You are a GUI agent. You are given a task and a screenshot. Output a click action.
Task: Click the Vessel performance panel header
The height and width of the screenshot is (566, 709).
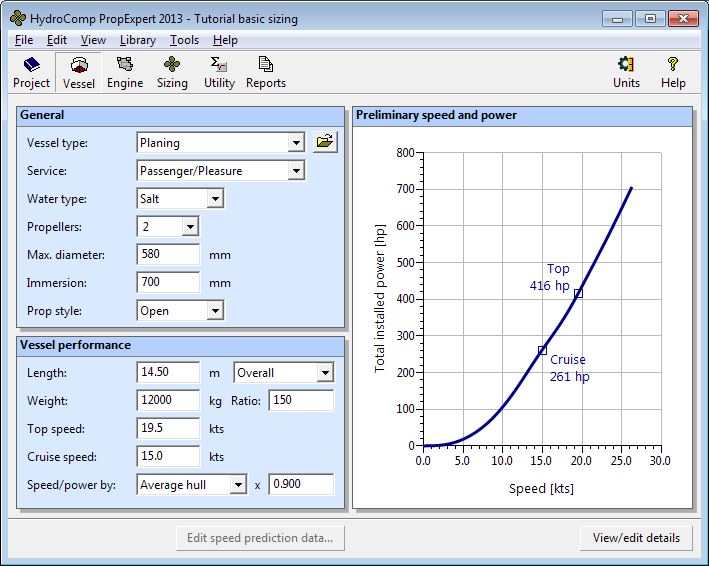click(180, 346)
